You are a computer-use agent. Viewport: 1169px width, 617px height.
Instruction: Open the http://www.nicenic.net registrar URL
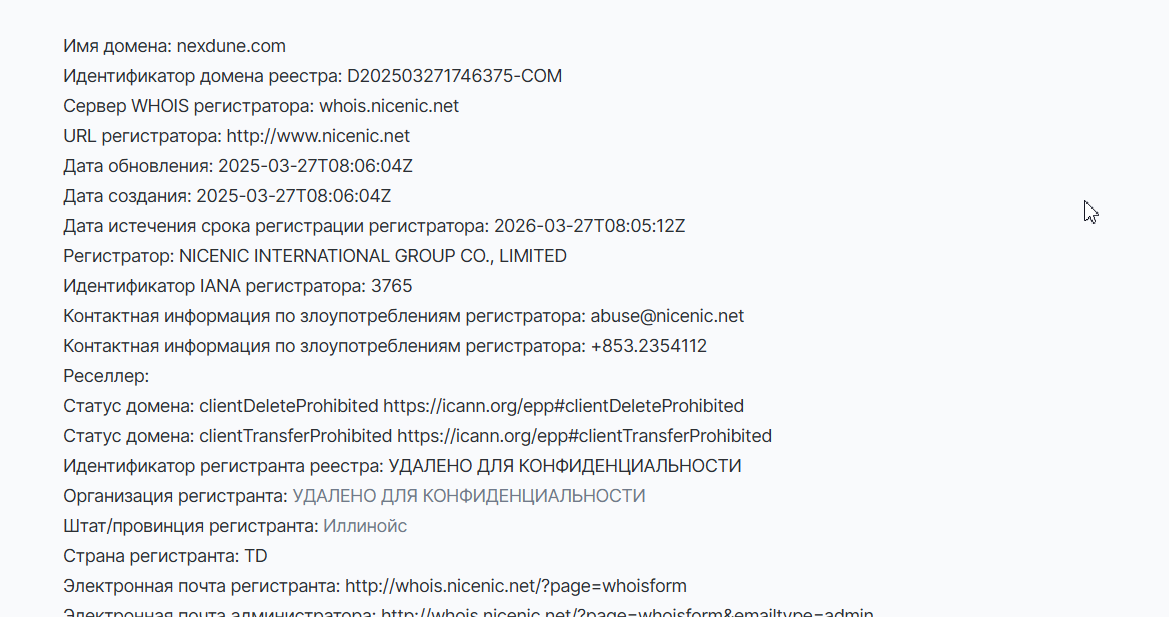click(x=318, y=136)
